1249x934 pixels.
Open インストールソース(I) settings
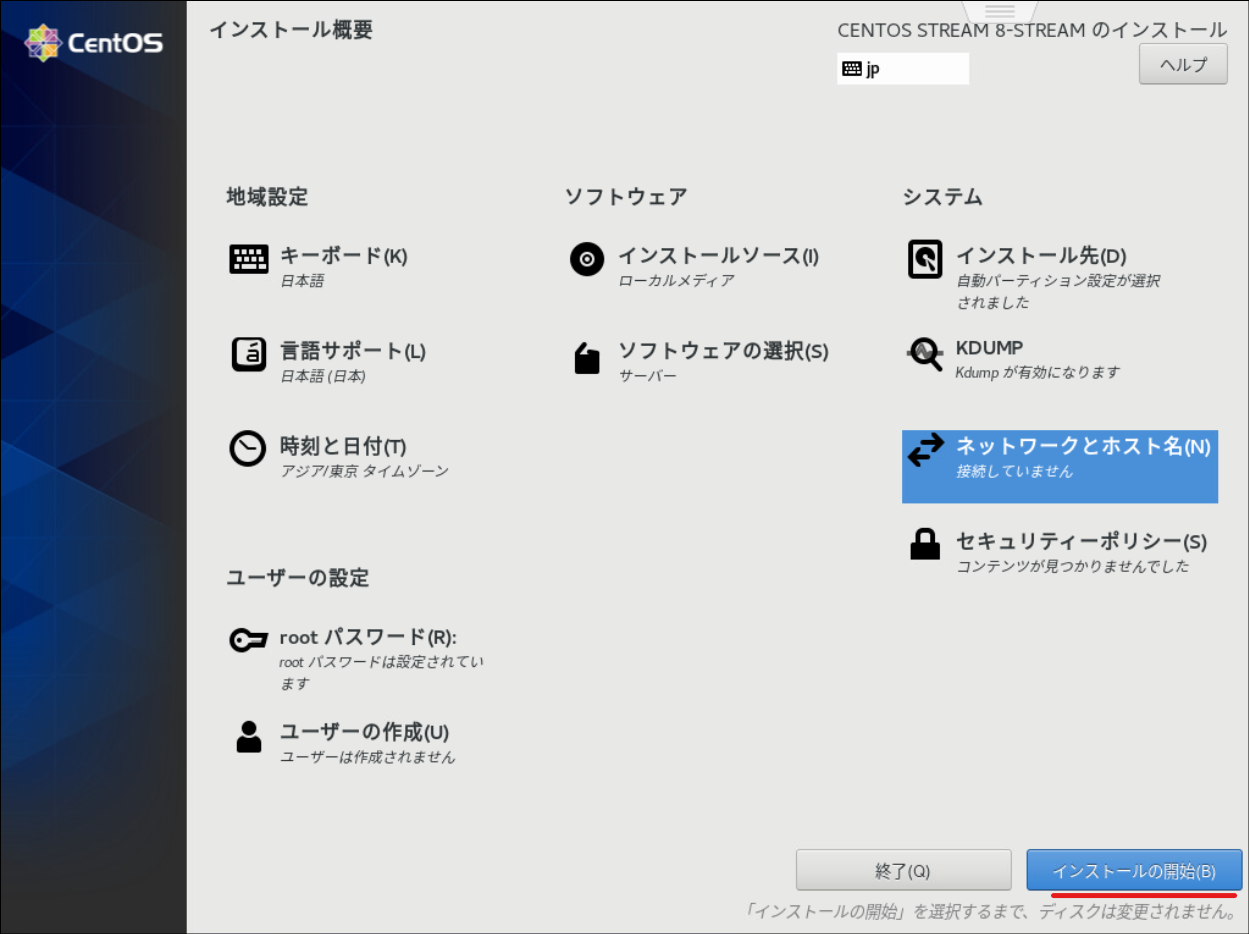[718, 256]
